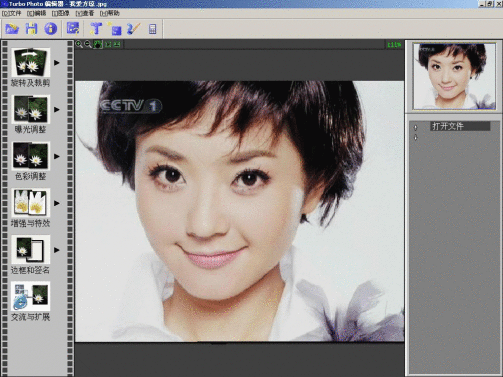Open the 色彩调整 color adjustment tools
Viewport: 503px width, 377px height.
click(x=30, y=161)
